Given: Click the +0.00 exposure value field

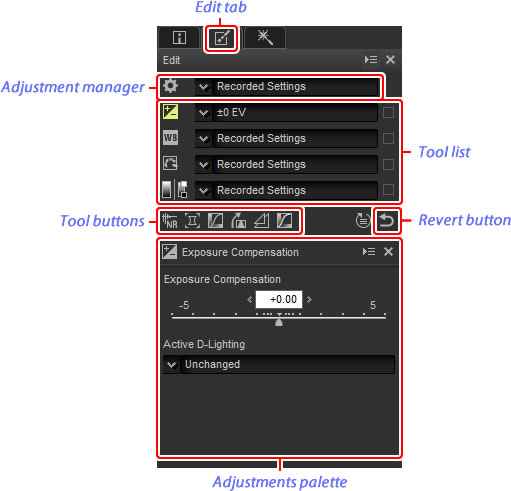Looking at the screenshot, I should 279,299.
